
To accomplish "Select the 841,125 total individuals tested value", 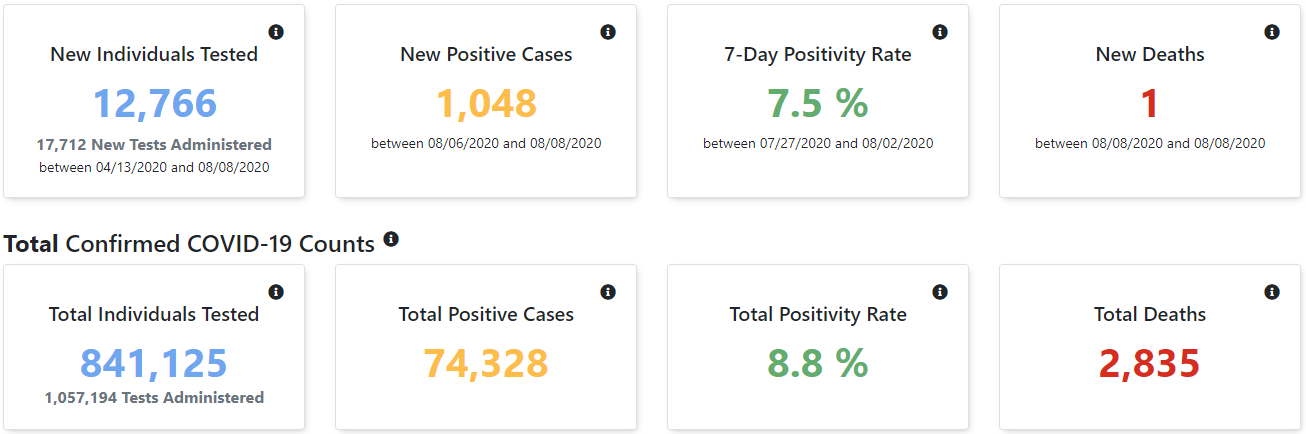I will click(154, 364).
